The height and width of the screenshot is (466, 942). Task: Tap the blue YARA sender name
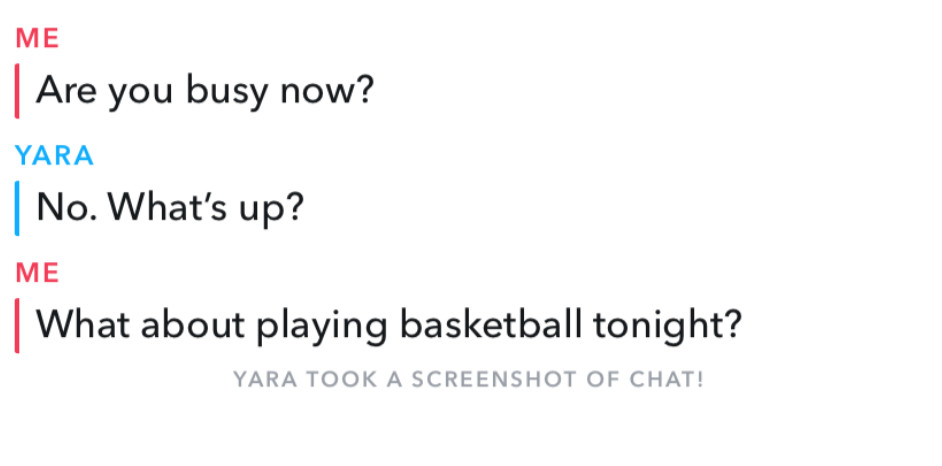[x=55, y=156]
